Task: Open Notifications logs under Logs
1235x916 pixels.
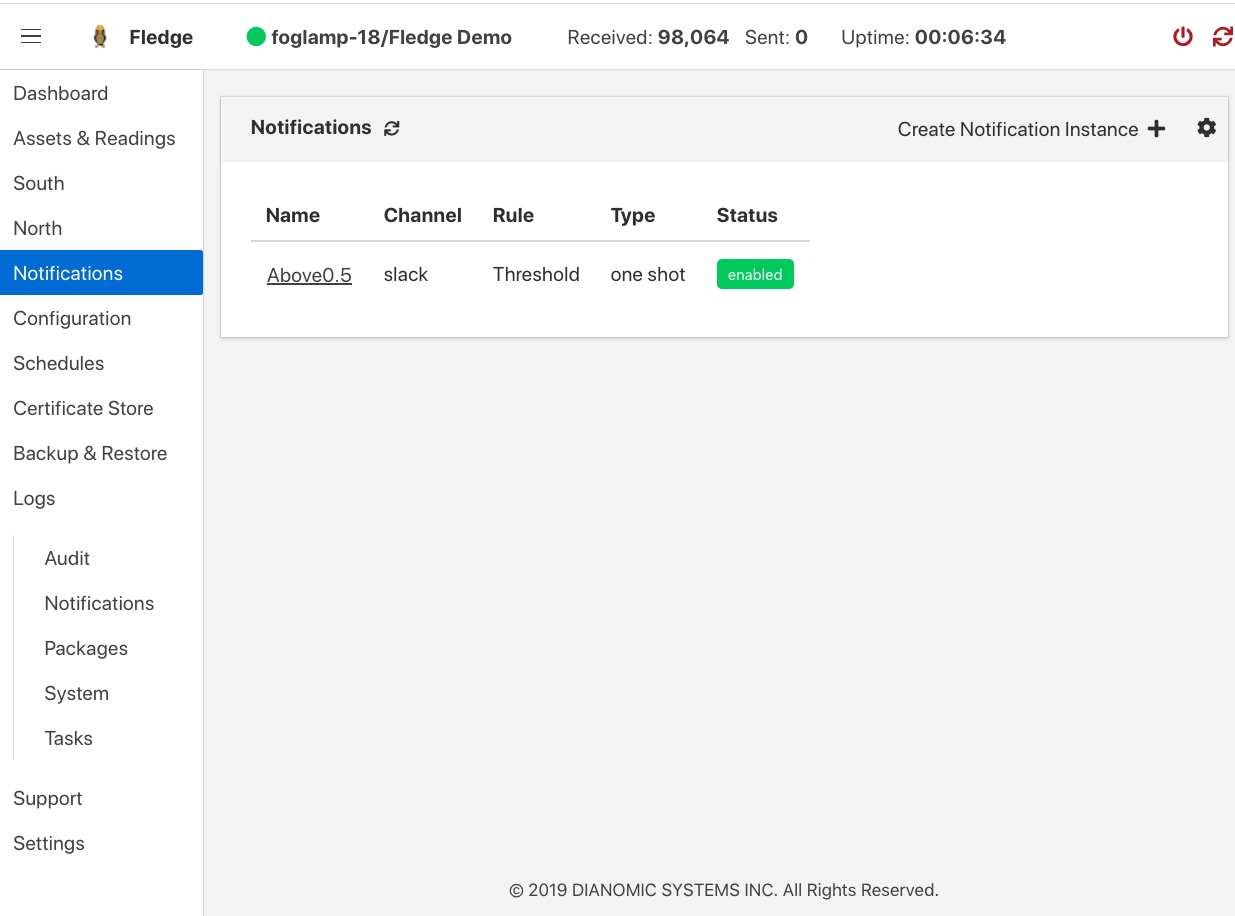Action: point(99,603)
